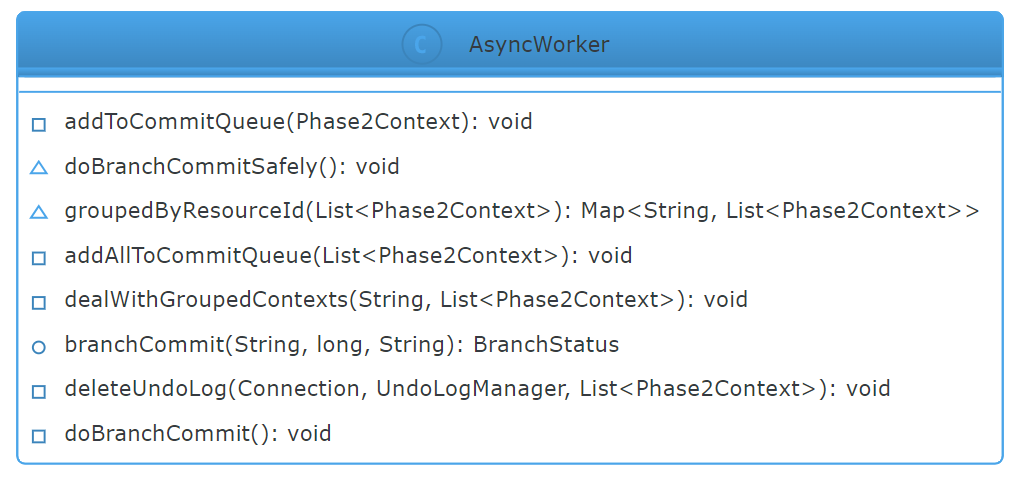Click the square icon beside doBranchCommit() method
The height and width of the screenshot is (479, 1028).
[x=39, y=436]
